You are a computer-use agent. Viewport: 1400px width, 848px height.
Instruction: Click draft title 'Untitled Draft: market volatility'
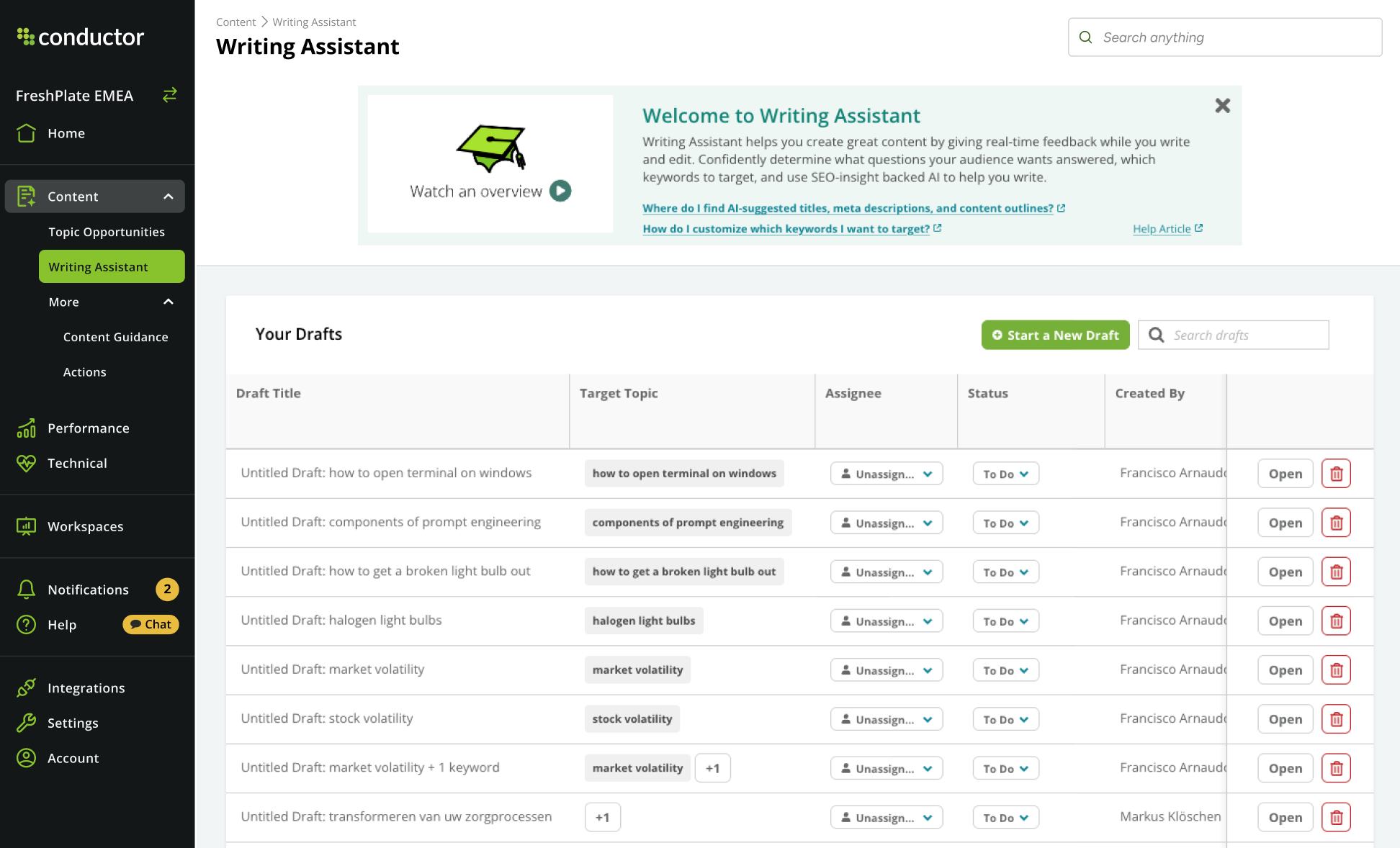pos(333,669)
